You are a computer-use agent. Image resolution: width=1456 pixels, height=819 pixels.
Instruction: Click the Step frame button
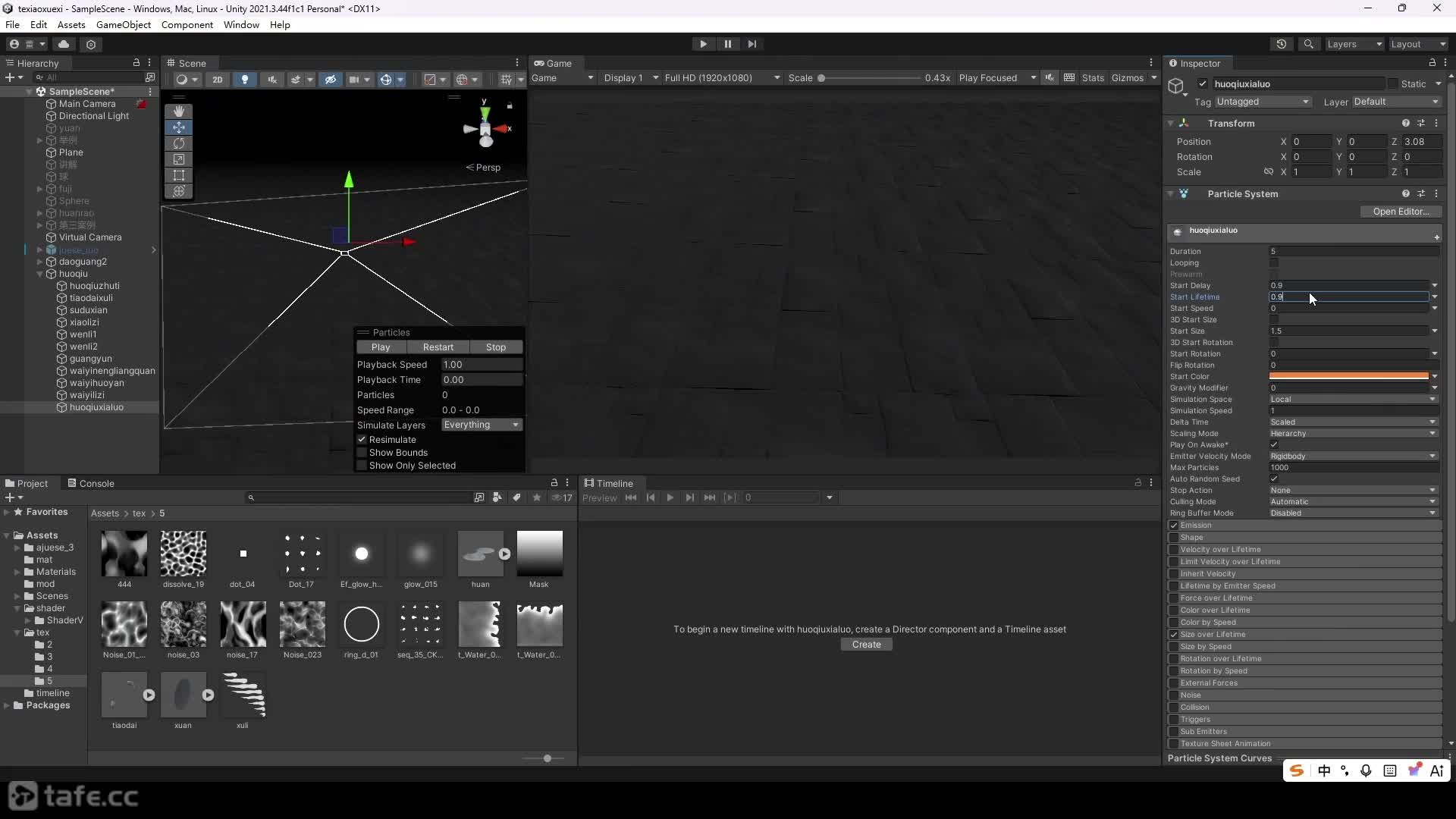pos(752,44)
